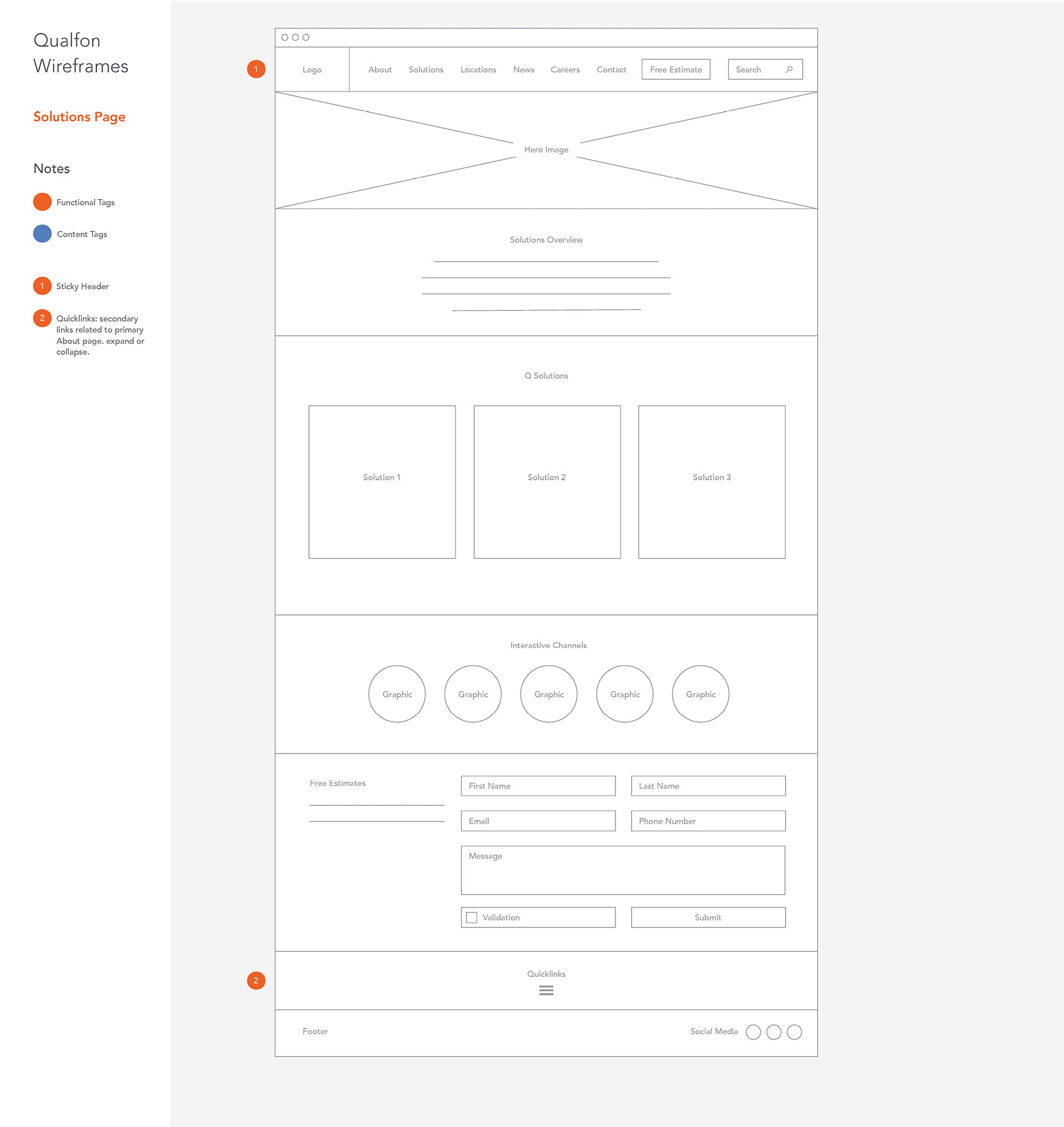This screenshot has height=1127, width=1064.
Task: Click the second Social Media circle icon
Action: tap(774, 1032)
